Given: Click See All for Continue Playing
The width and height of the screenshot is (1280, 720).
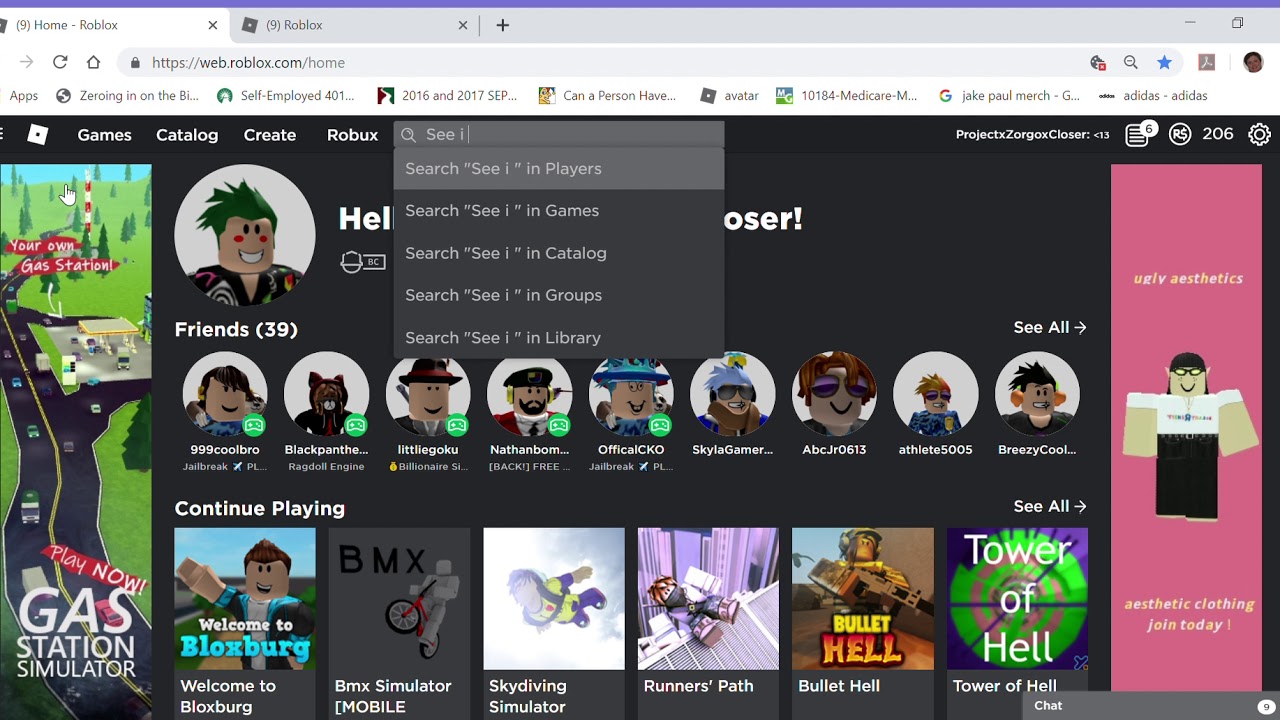Looking at the screenshot, I should pos(1050,506).
